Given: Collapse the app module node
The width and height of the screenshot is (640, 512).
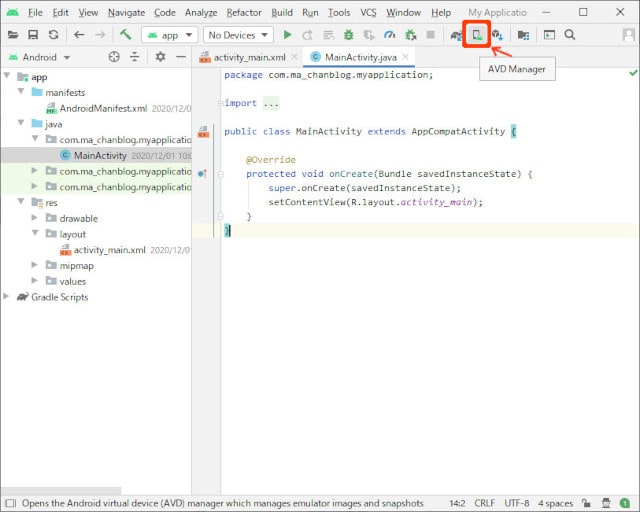Looking at the screenshot, I should (7, 76).
